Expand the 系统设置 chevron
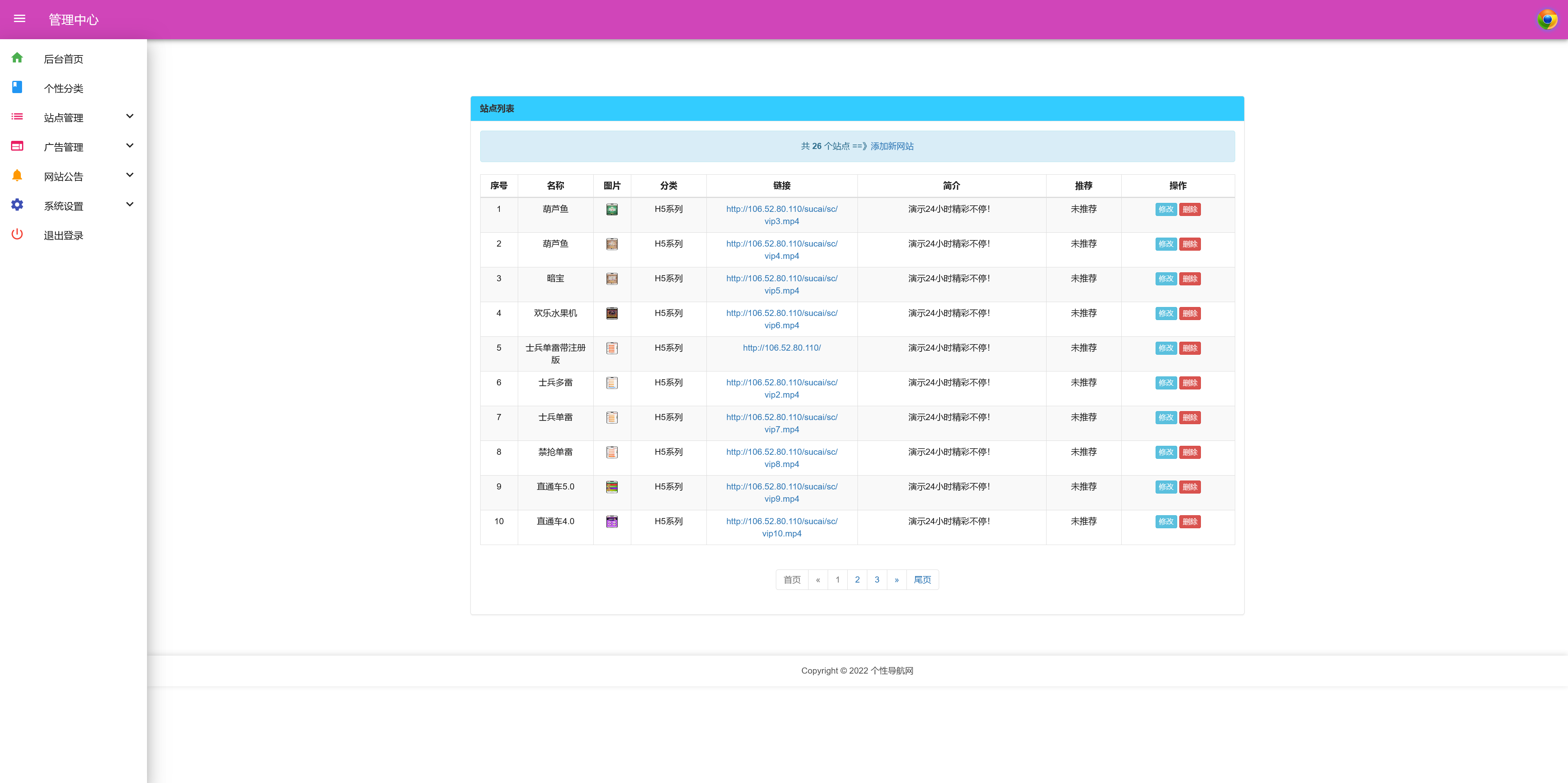This screenshot has height=783, width=1568. point(130,205)
